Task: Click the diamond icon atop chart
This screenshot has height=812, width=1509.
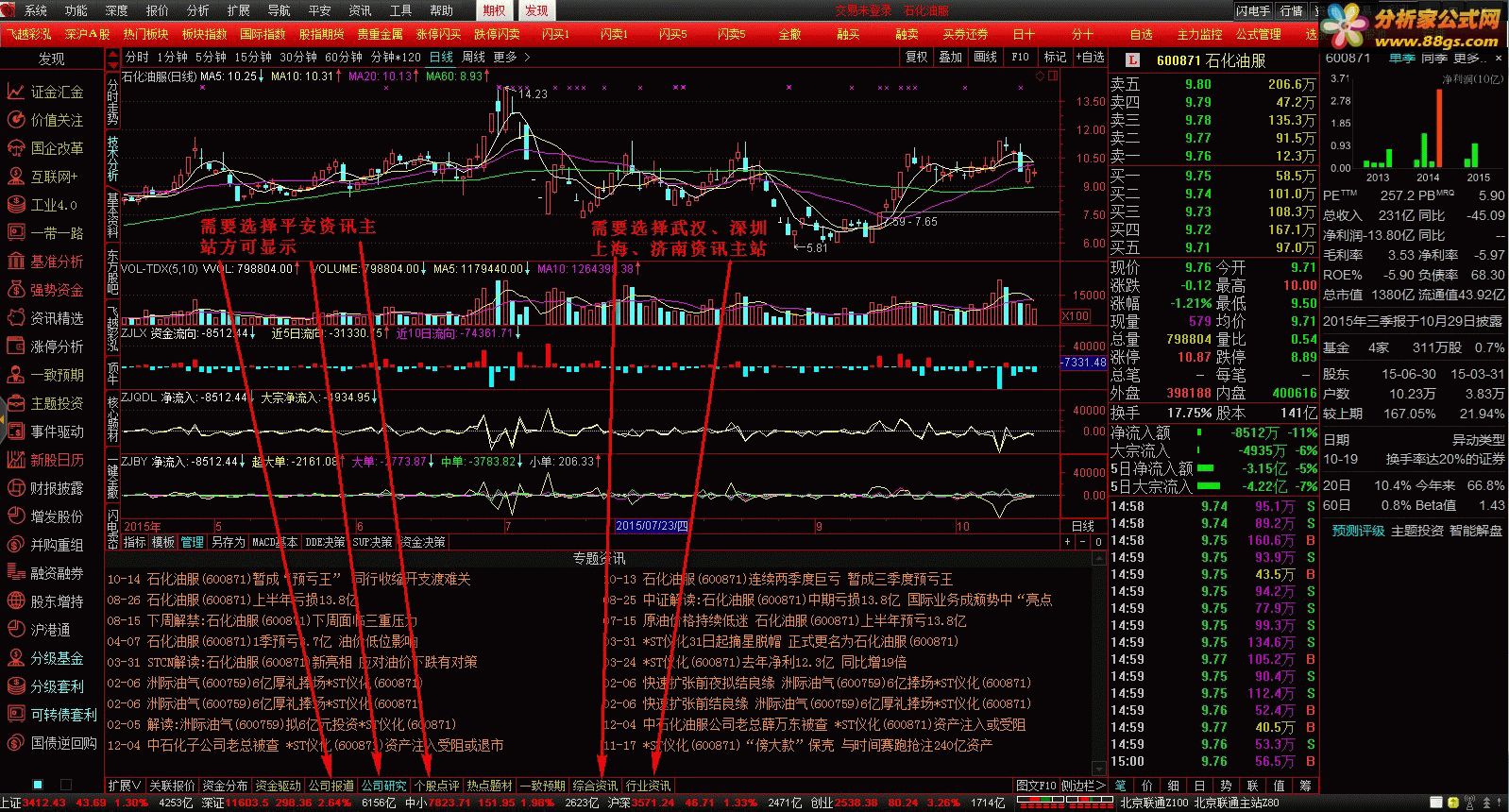Action: pyautogui.click(x=1040, y=76)
